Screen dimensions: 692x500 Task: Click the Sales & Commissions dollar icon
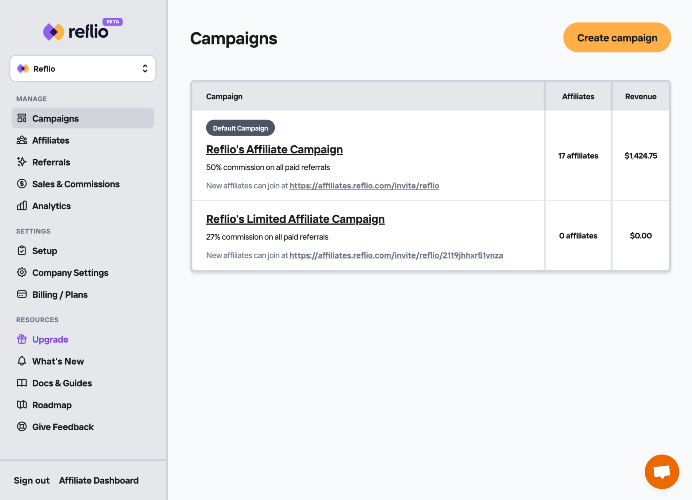point(22,184)
